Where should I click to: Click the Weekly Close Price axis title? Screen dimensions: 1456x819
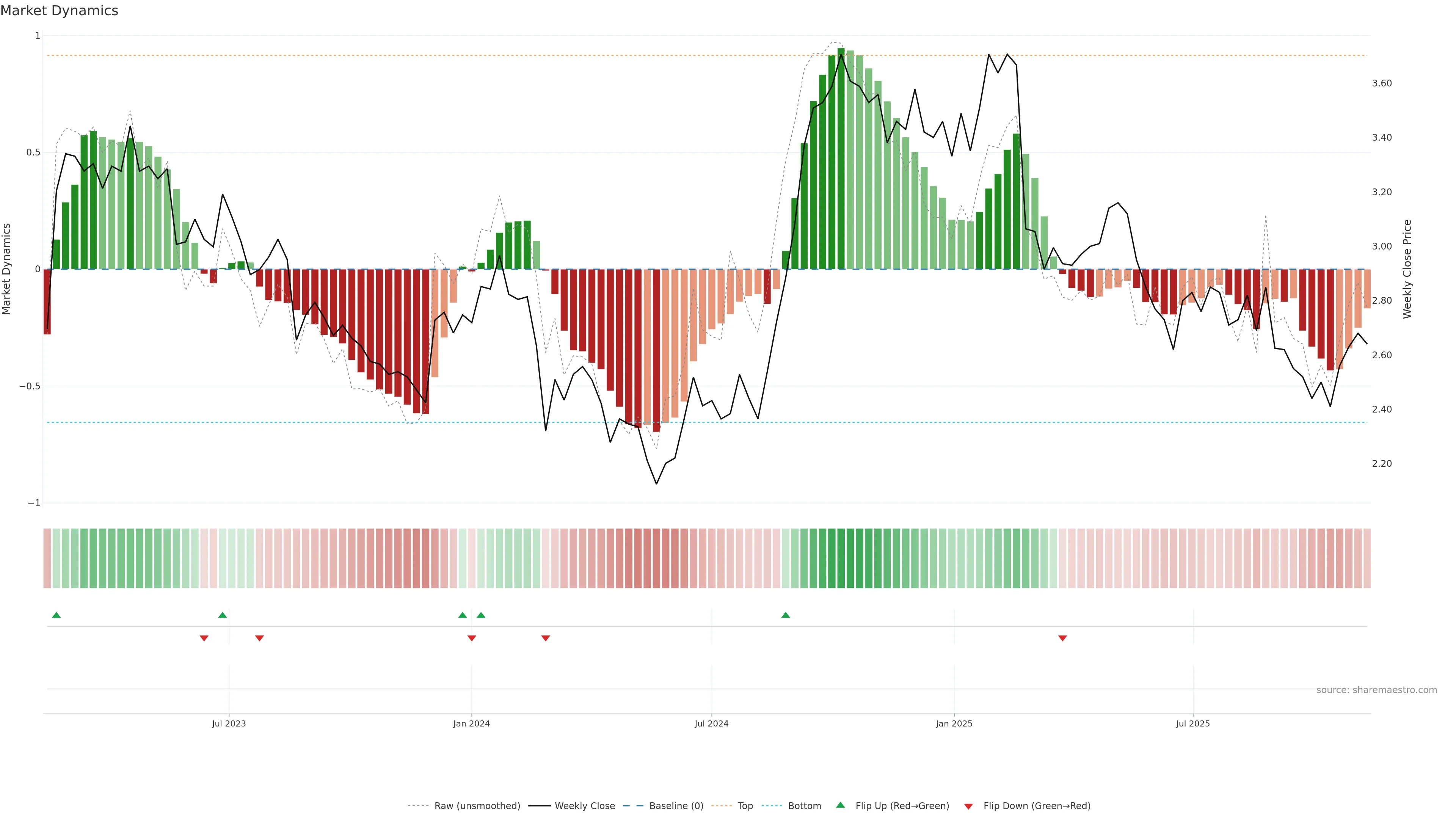tap(1407, 269)
